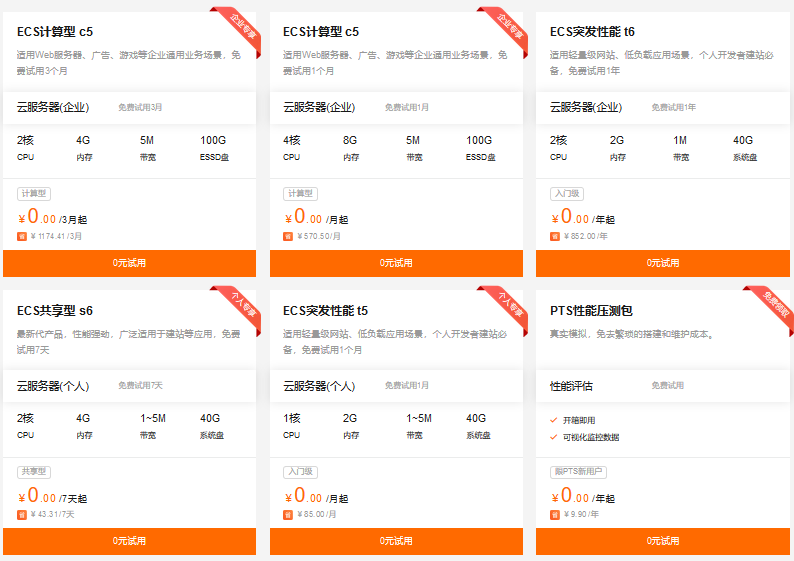
Task: Click the 4核 CPU spec
Action: pos(292,148)
